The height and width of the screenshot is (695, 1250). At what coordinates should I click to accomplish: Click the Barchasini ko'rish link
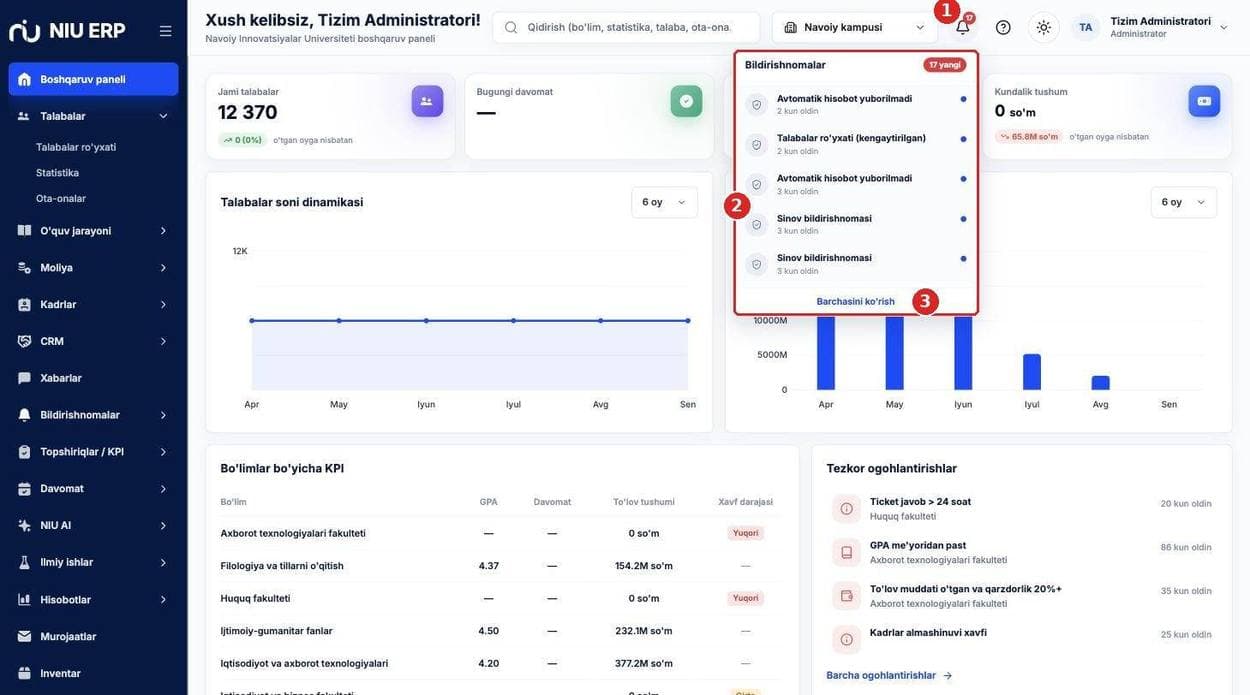(855, 301)
